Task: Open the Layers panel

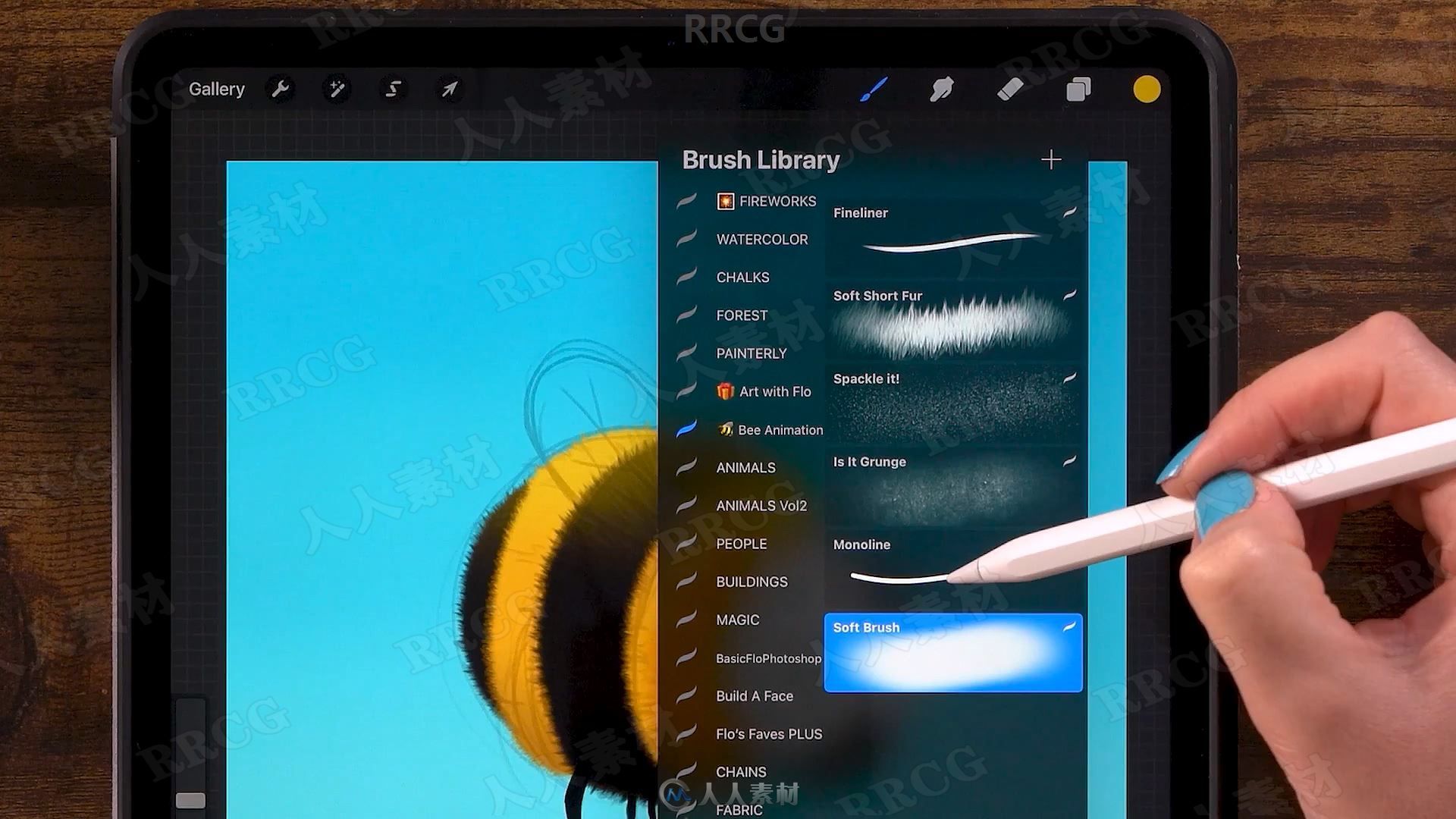Action: [x=1078, y=89]
